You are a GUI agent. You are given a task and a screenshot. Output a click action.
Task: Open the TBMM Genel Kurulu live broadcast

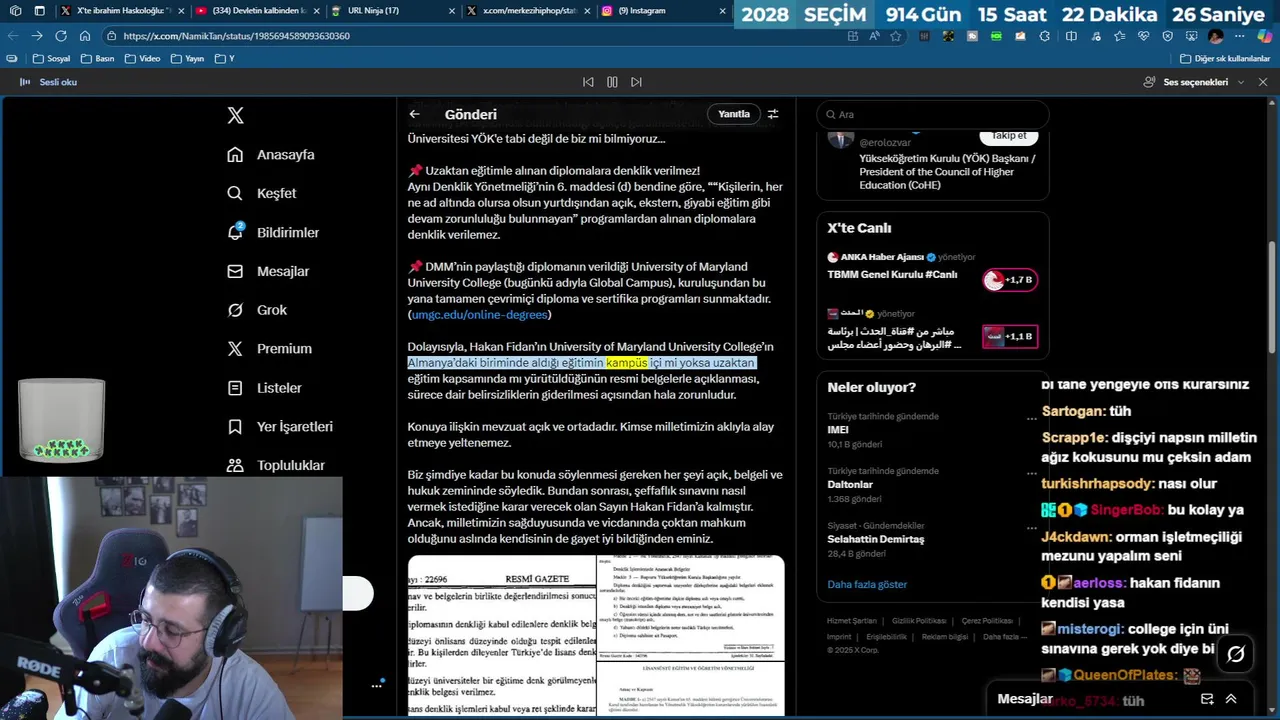tap(932, 274)
